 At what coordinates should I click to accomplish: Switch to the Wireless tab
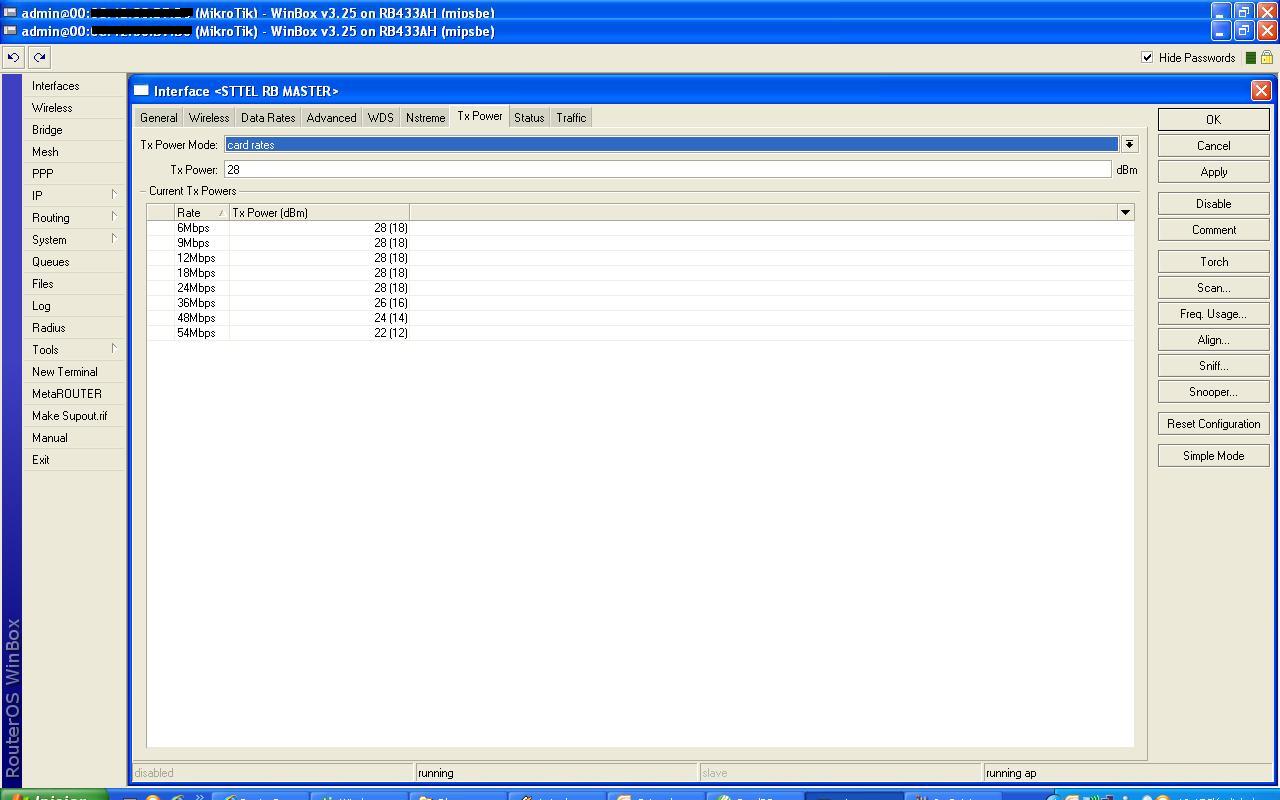(209, 117)
